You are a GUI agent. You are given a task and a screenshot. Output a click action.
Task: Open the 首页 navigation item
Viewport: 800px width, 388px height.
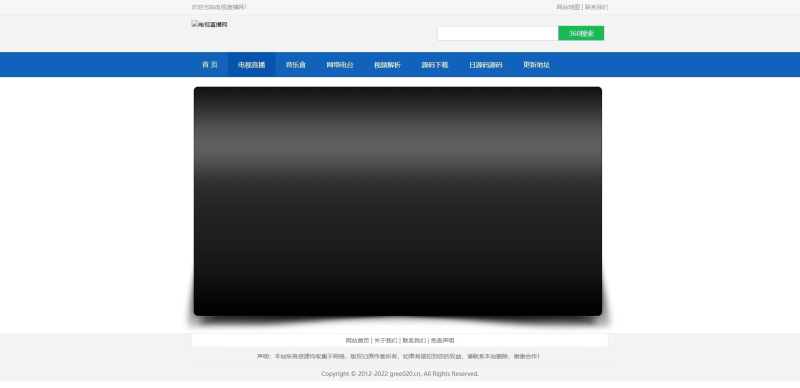(210, 65)
